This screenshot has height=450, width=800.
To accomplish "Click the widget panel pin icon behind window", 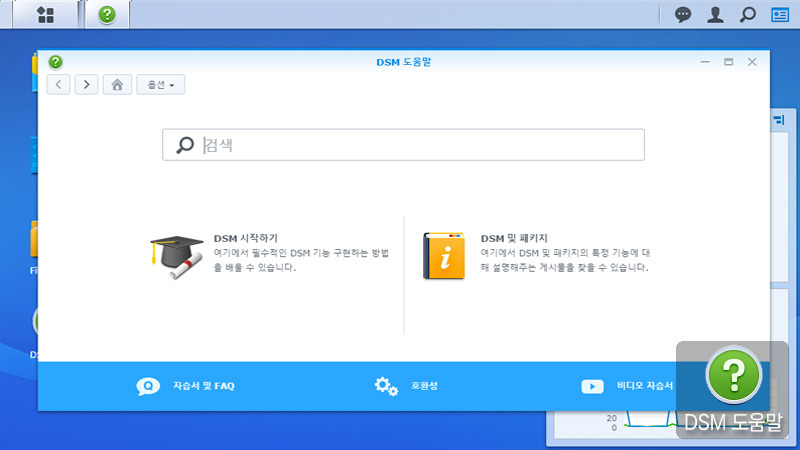I will (x=779, y=120).
